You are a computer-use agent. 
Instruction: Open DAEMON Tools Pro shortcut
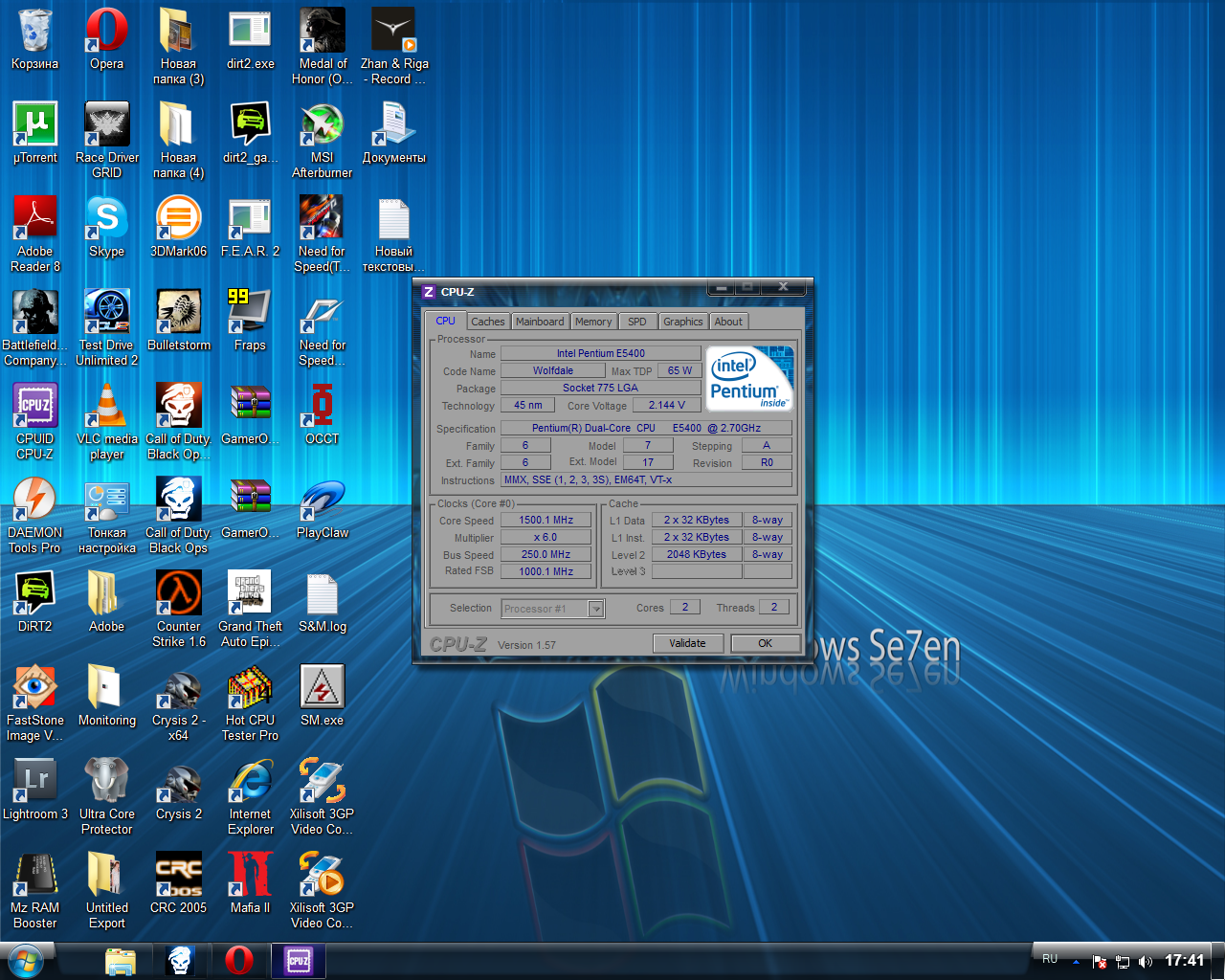[x=35, y=515]
